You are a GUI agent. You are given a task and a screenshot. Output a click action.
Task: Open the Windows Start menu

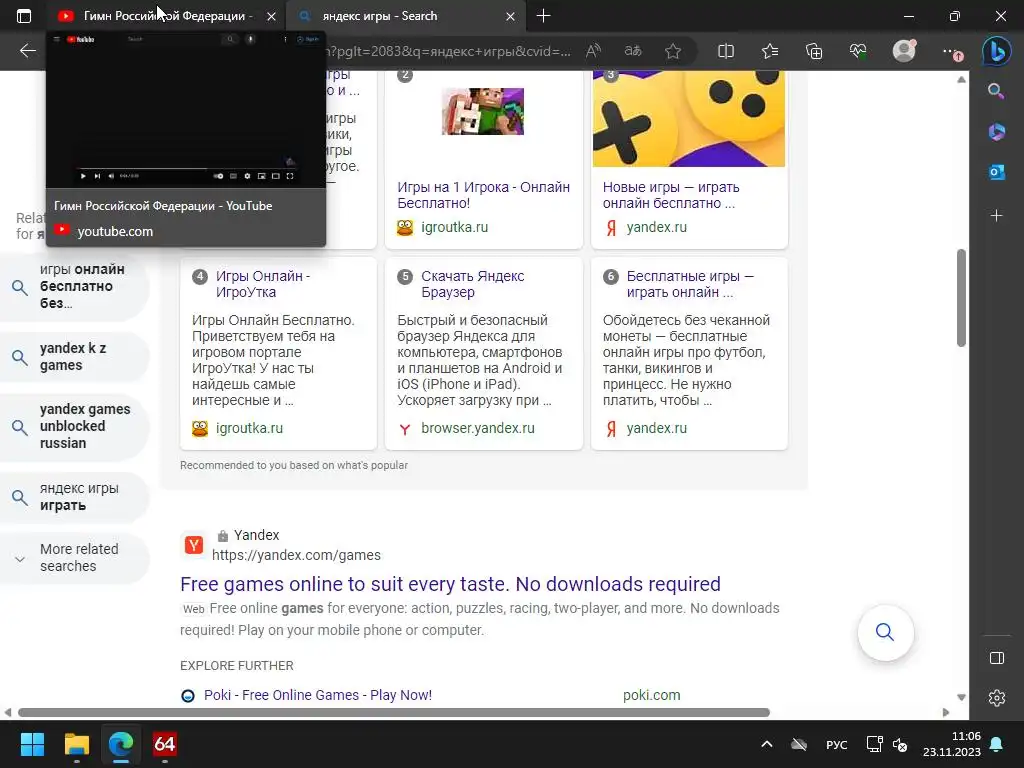click(x=32, y=744)
